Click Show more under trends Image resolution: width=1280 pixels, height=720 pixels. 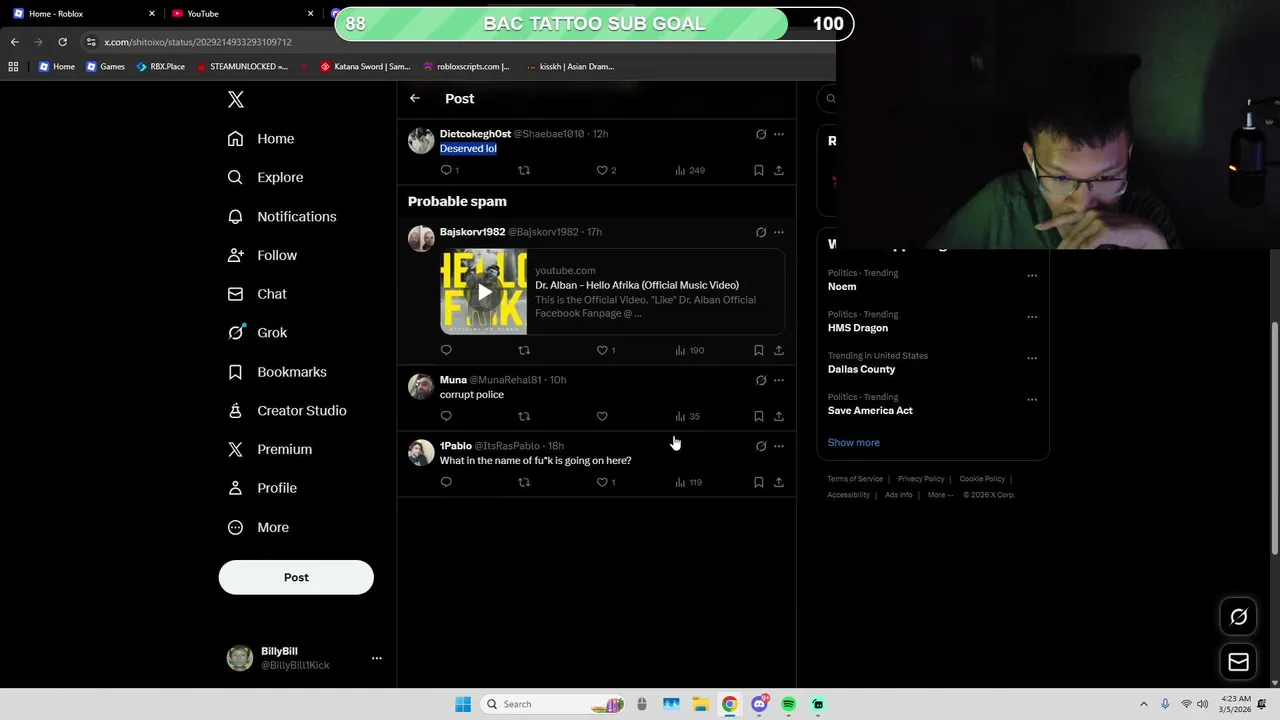(854, 442)
